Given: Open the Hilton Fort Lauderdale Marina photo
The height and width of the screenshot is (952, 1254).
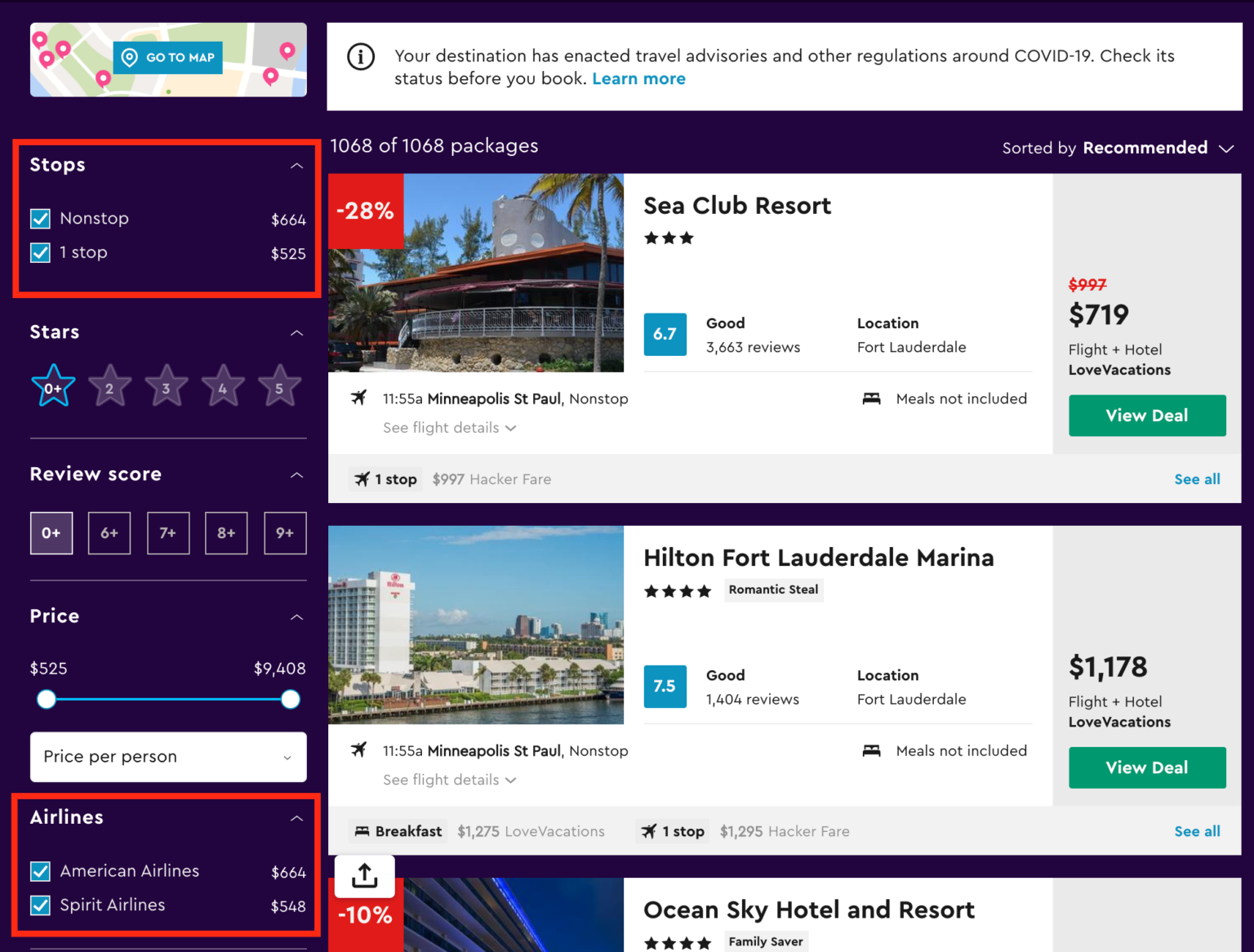Looking at the screenshot, I should 476,625.
